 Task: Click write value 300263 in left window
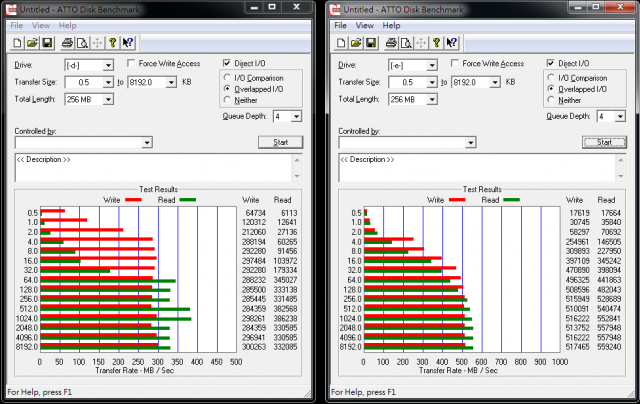pos(256,347)
